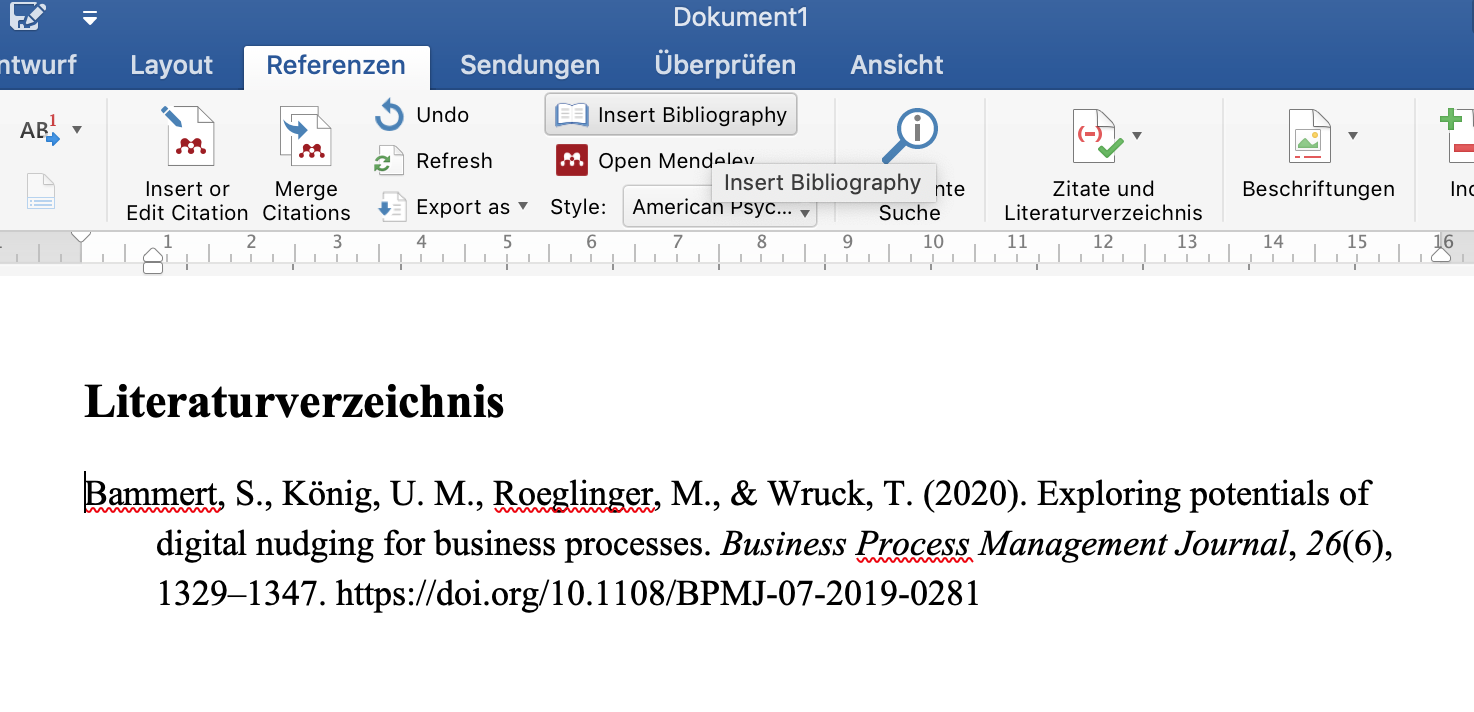Click the DOI link text in the reference

(657, 594)
